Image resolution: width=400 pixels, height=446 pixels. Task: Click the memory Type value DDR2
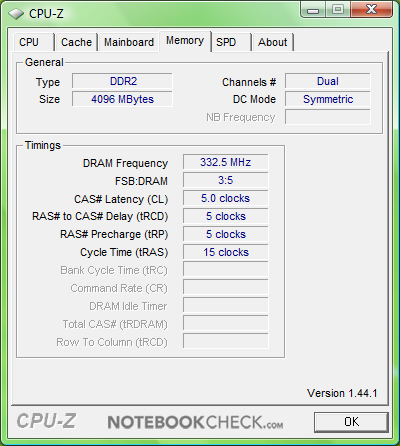122,81
